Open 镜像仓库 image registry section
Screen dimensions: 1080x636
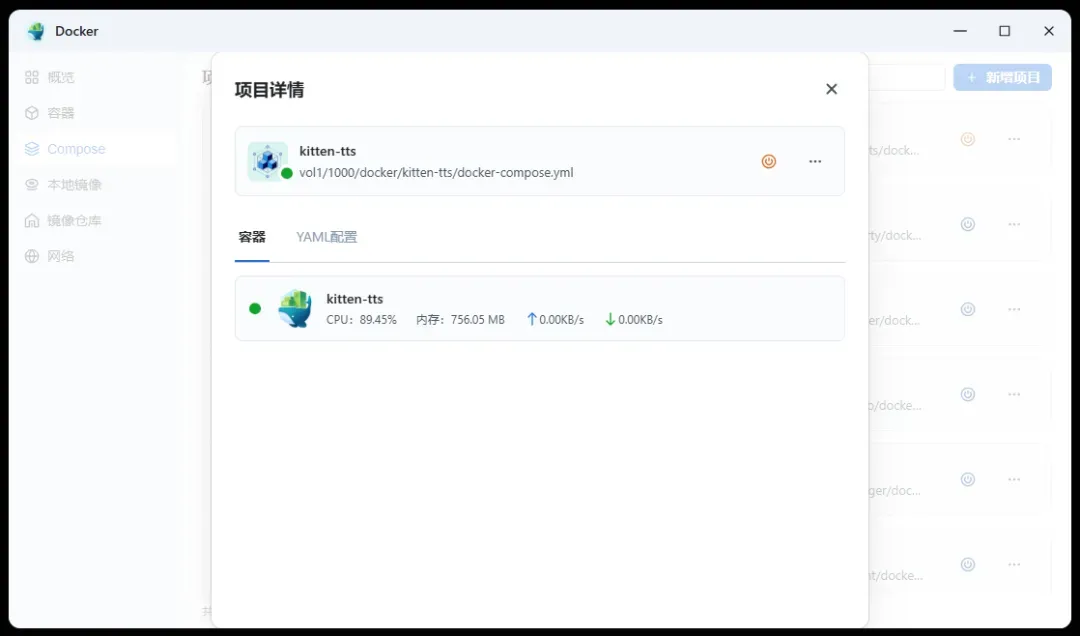(x=74, y=220)
